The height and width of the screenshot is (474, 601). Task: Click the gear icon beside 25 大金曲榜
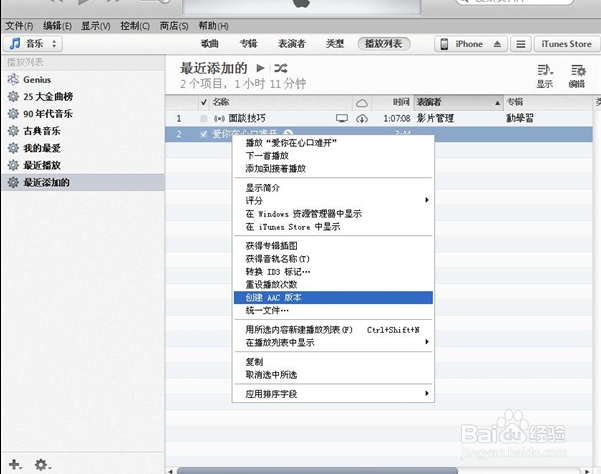coord(13,97)
